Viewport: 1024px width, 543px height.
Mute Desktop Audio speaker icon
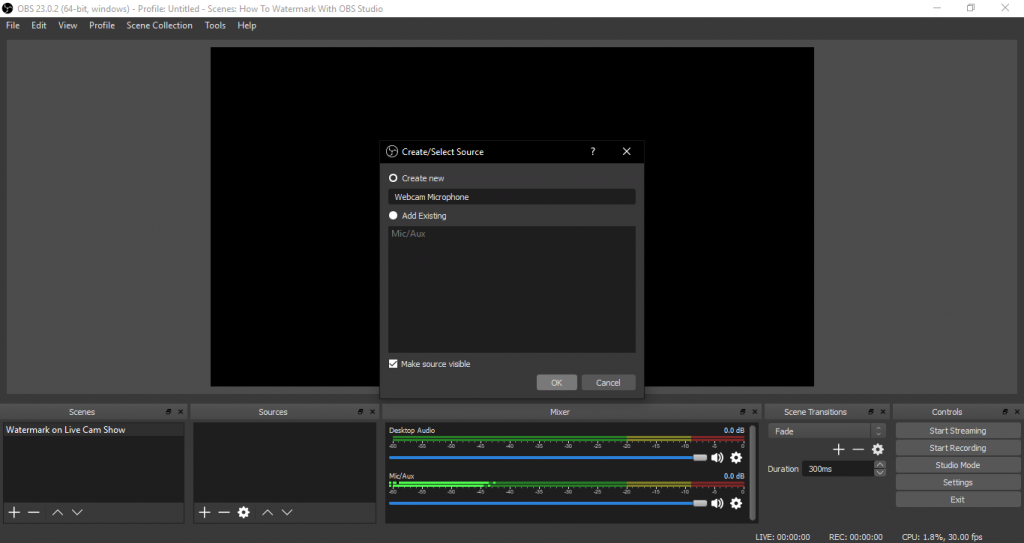(x=717, y=458)
